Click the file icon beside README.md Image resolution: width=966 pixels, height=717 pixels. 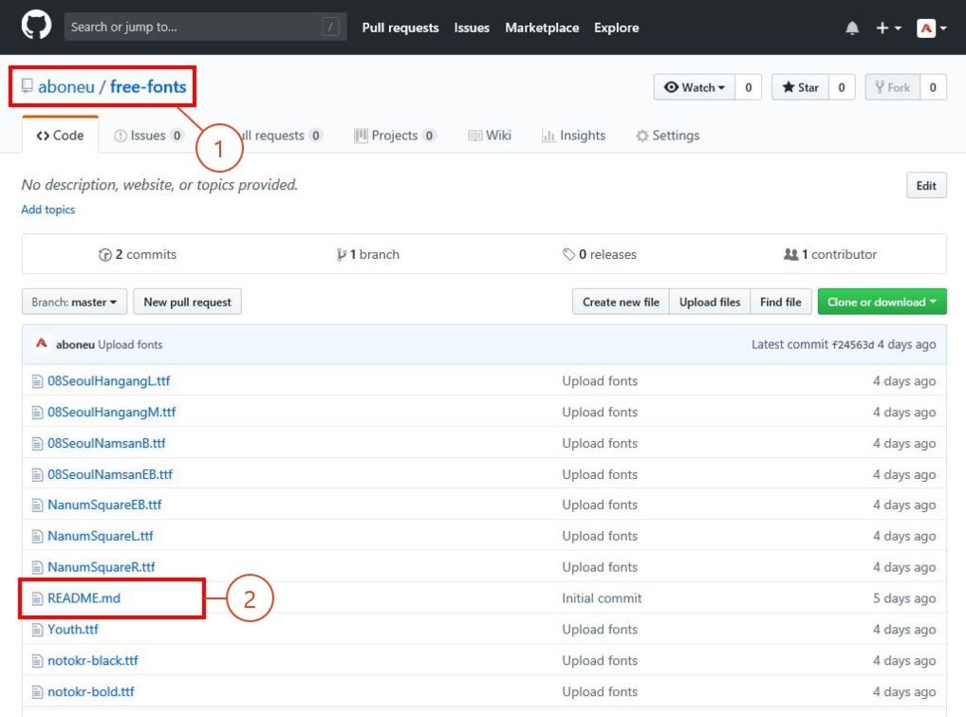(38, 598)
